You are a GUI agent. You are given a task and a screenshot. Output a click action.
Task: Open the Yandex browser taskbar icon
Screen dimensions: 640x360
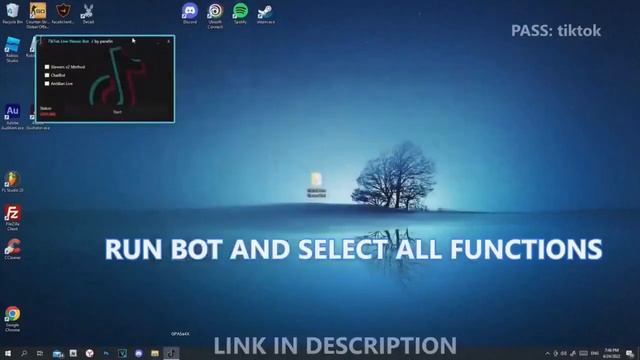click(89, 353)
